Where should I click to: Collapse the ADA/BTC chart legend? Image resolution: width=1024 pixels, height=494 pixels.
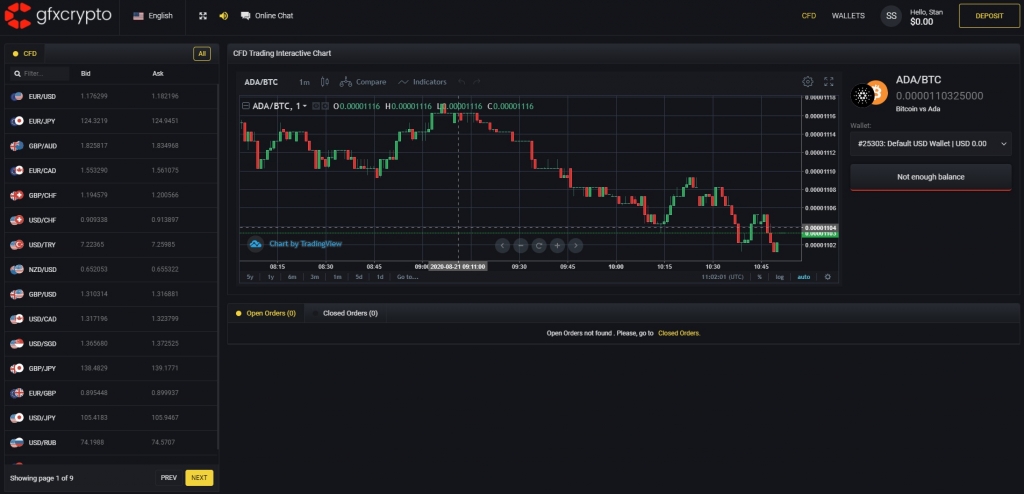(246, 106)
